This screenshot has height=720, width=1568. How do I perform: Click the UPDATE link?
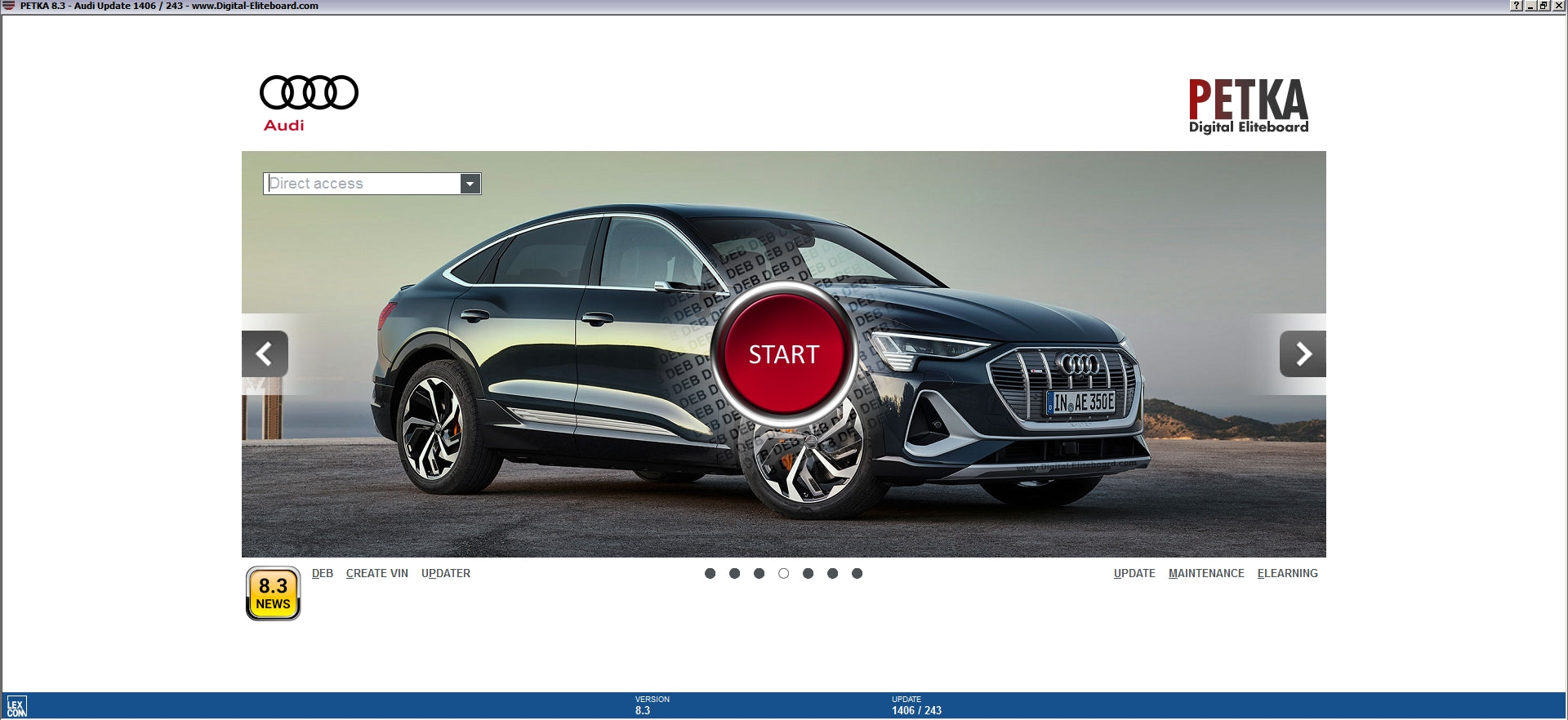click(x=1134, y=574)
